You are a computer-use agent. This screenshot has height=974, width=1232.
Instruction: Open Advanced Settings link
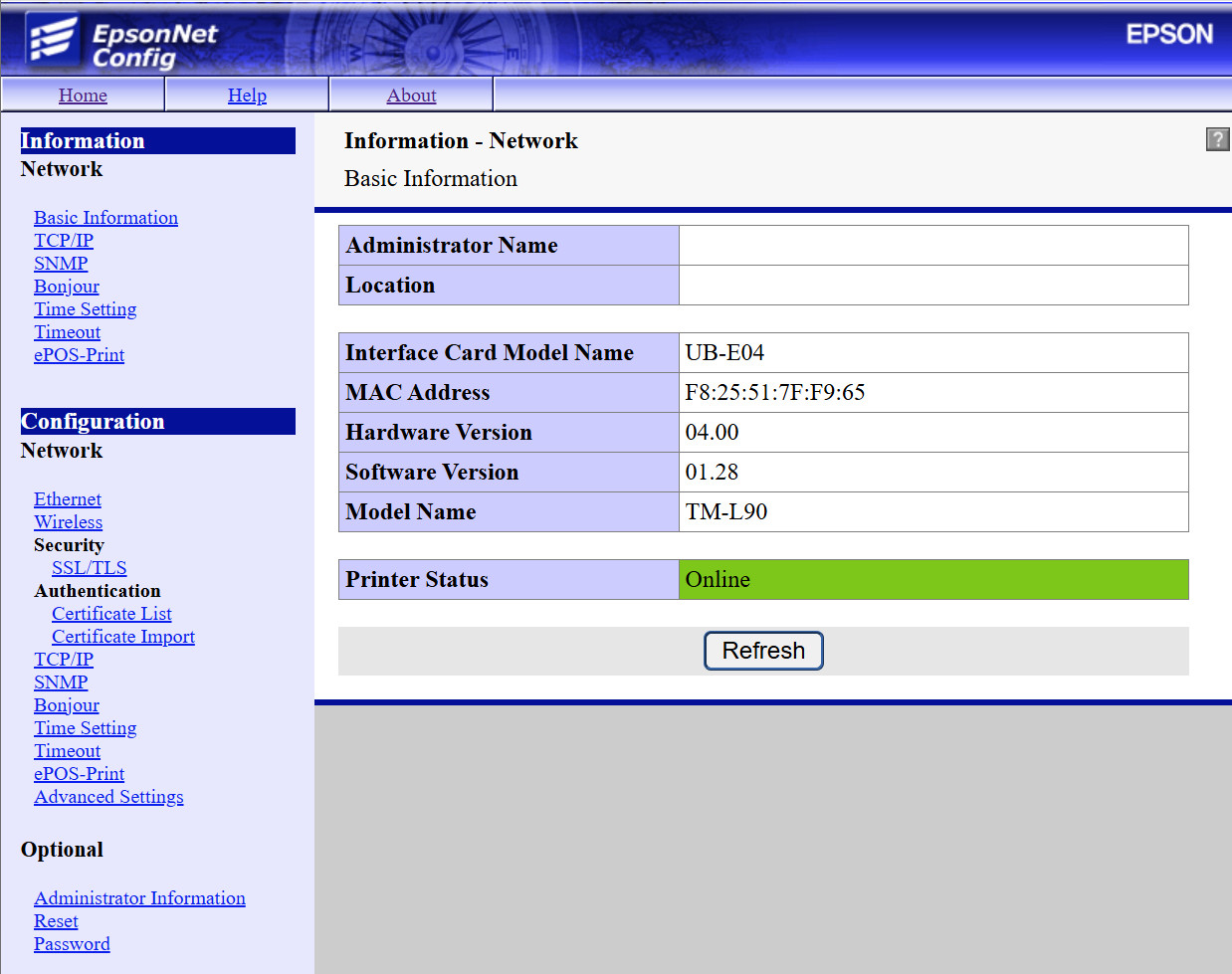coord(108,797)
